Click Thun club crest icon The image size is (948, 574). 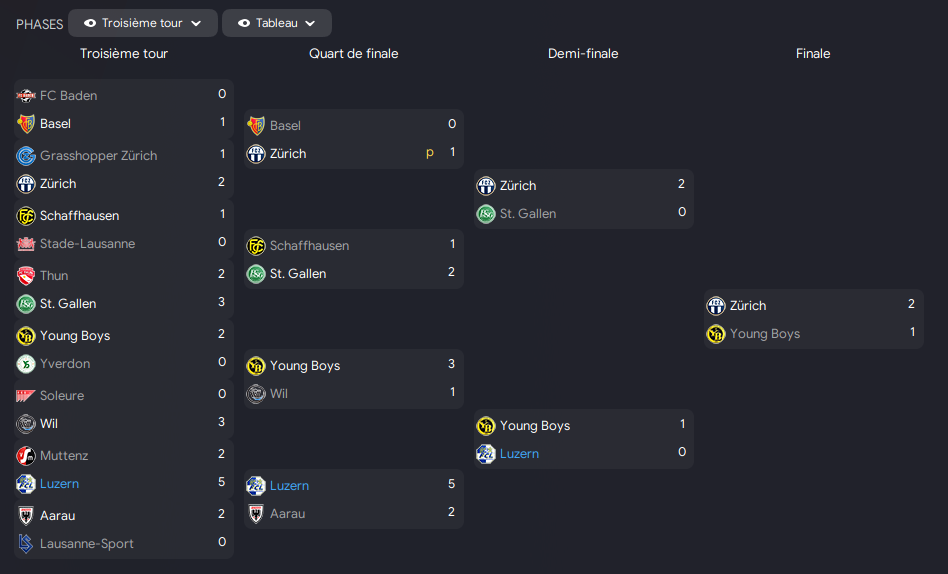(x=26, y=276)
